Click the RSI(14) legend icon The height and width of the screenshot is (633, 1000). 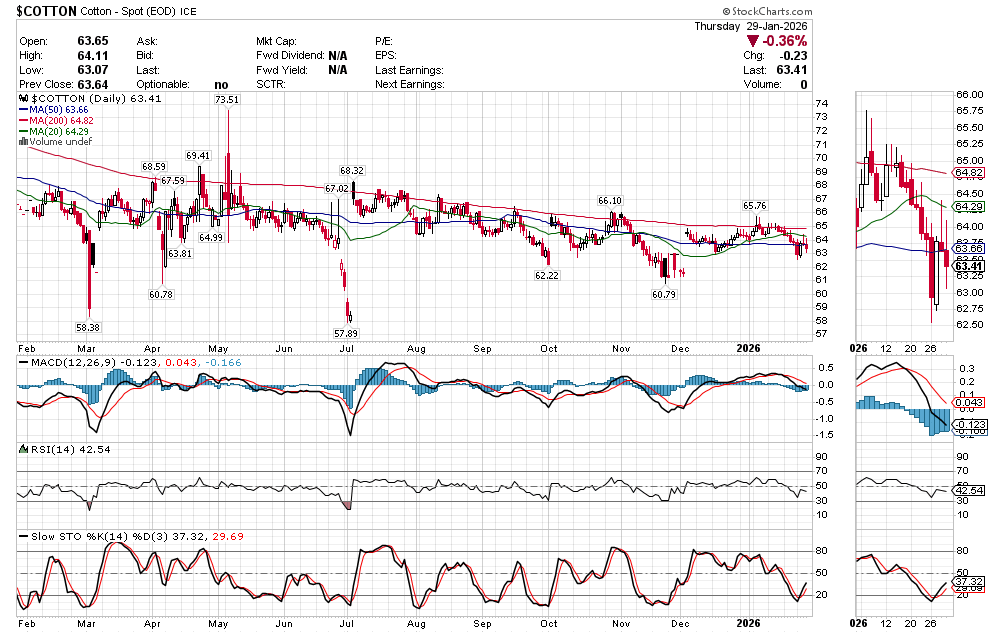[x=23, y=450]
